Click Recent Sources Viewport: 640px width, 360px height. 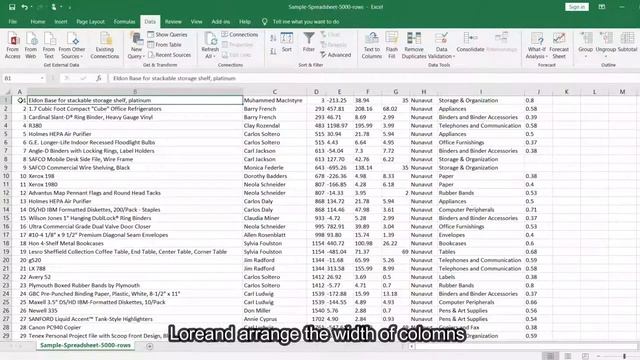pos(169,55)
